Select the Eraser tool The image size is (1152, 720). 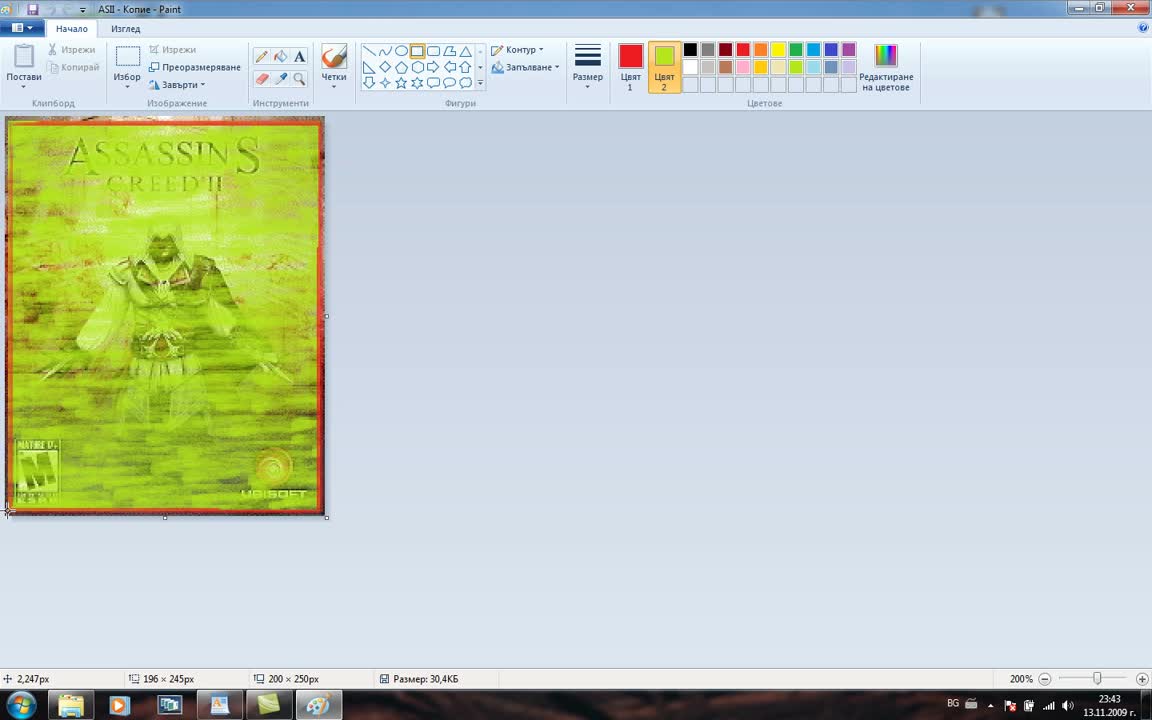tap(262, 78)
